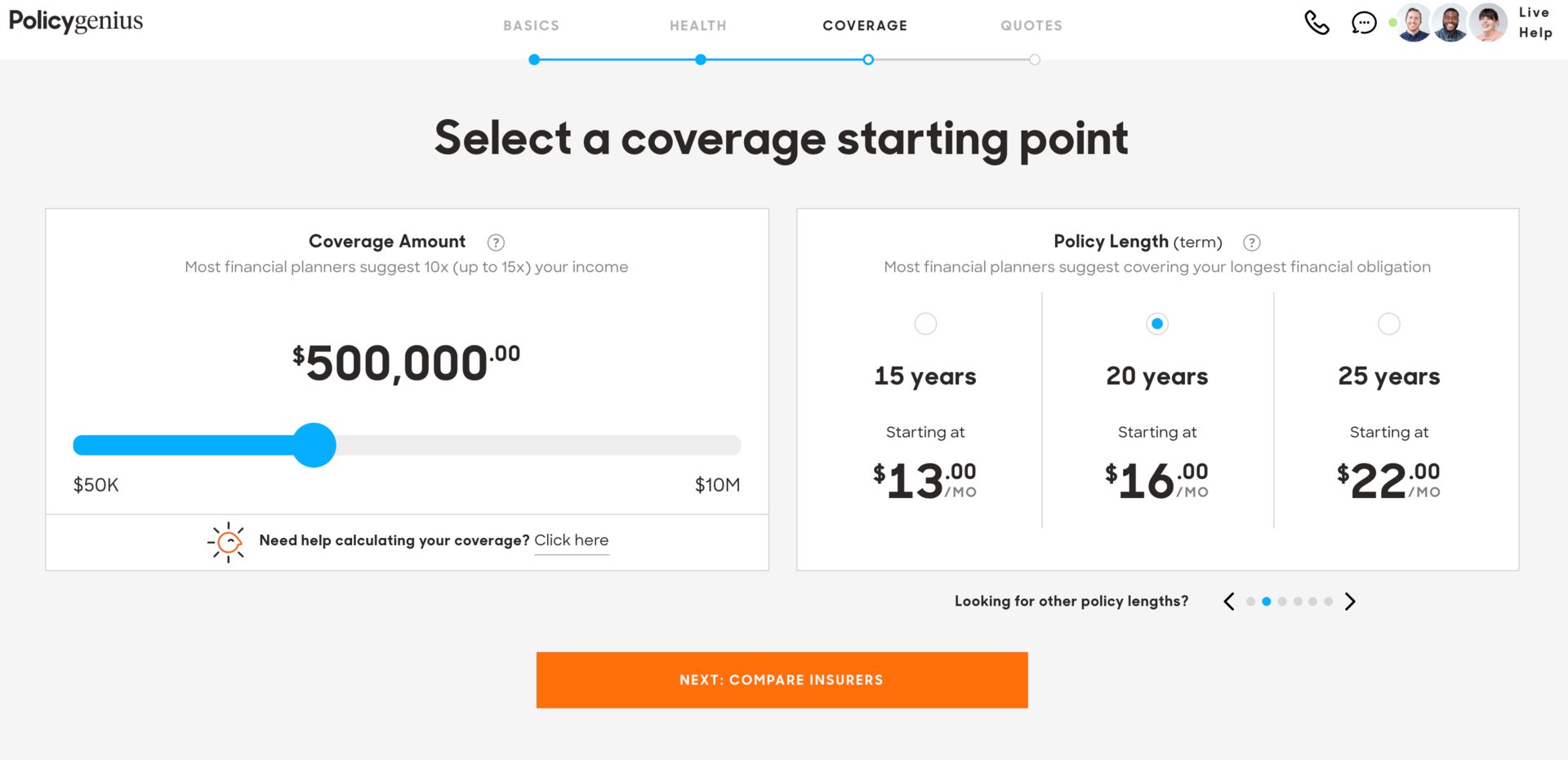Select the 15 years radio button
This screenshot has height=760, width=1568.
click(925, 324)
